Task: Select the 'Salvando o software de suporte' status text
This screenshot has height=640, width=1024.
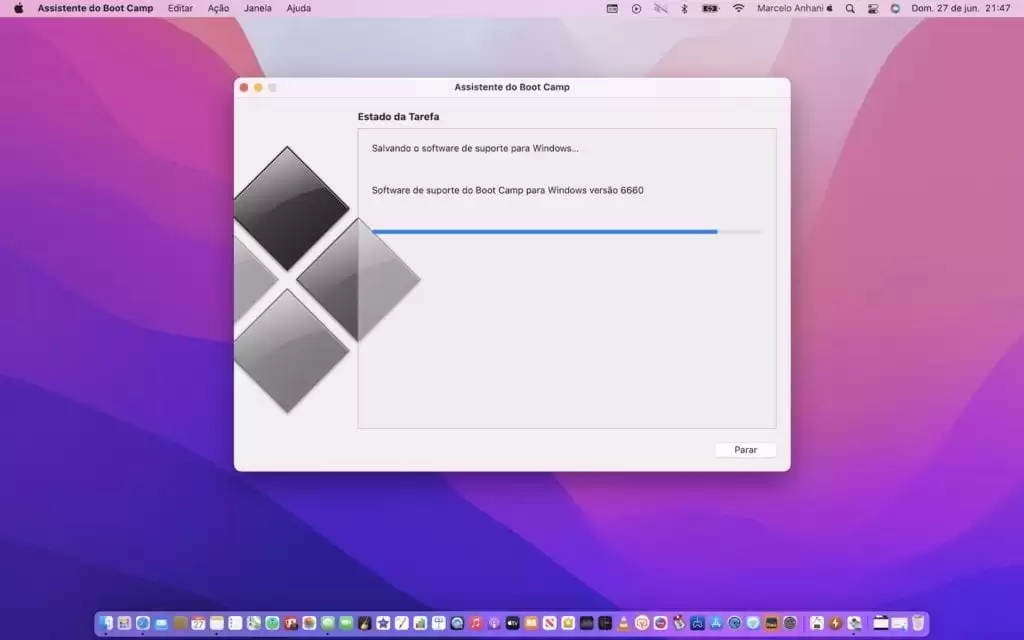Action: [x=475, y=148]
